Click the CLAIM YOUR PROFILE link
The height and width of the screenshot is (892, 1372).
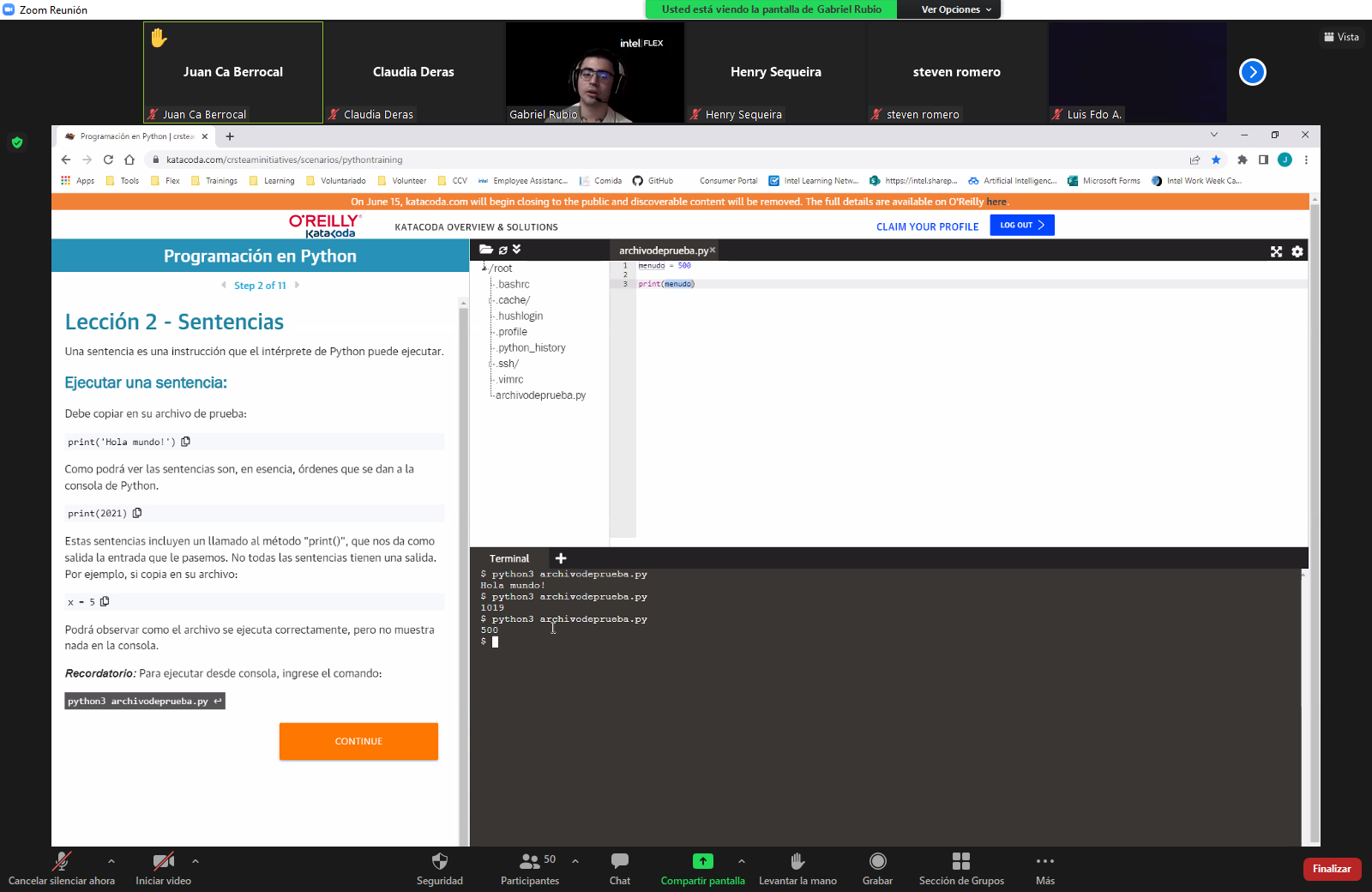(927, 227)
